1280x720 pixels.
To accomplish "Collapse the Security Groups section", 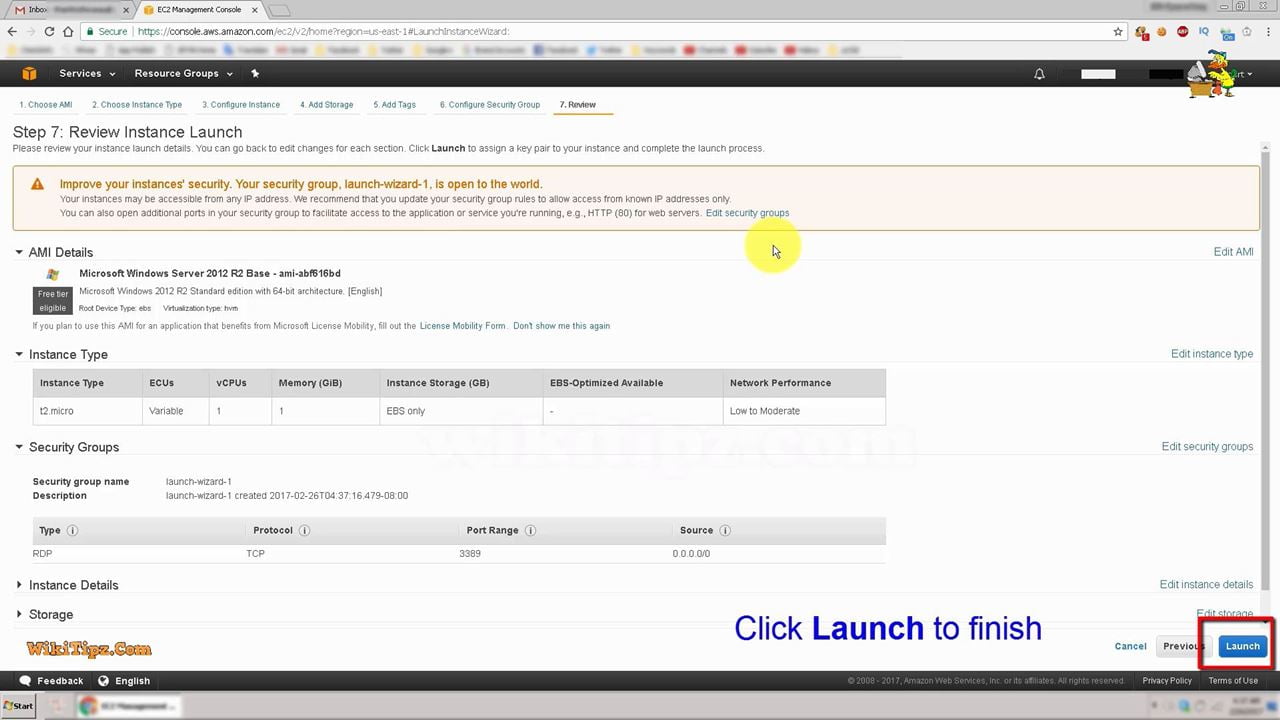I will pyautogui.click(x=19, y=447).
